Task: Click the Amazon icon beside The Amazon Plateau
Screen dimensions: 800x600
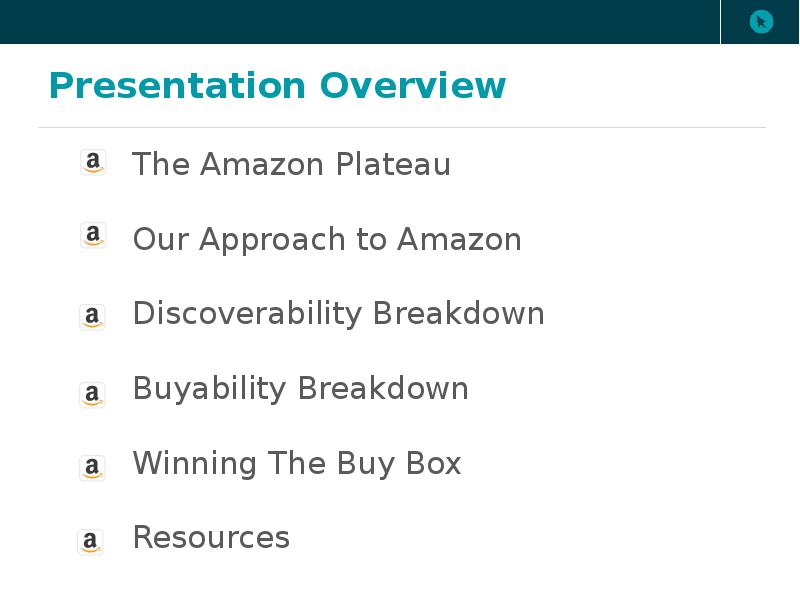Action: [93, 162]
